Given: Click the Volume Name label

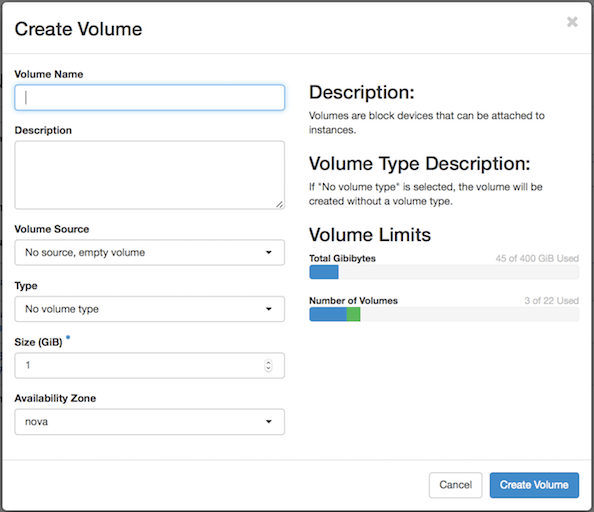Looking at the screenshot, I should pyautogui.click(x=49, y=74).
